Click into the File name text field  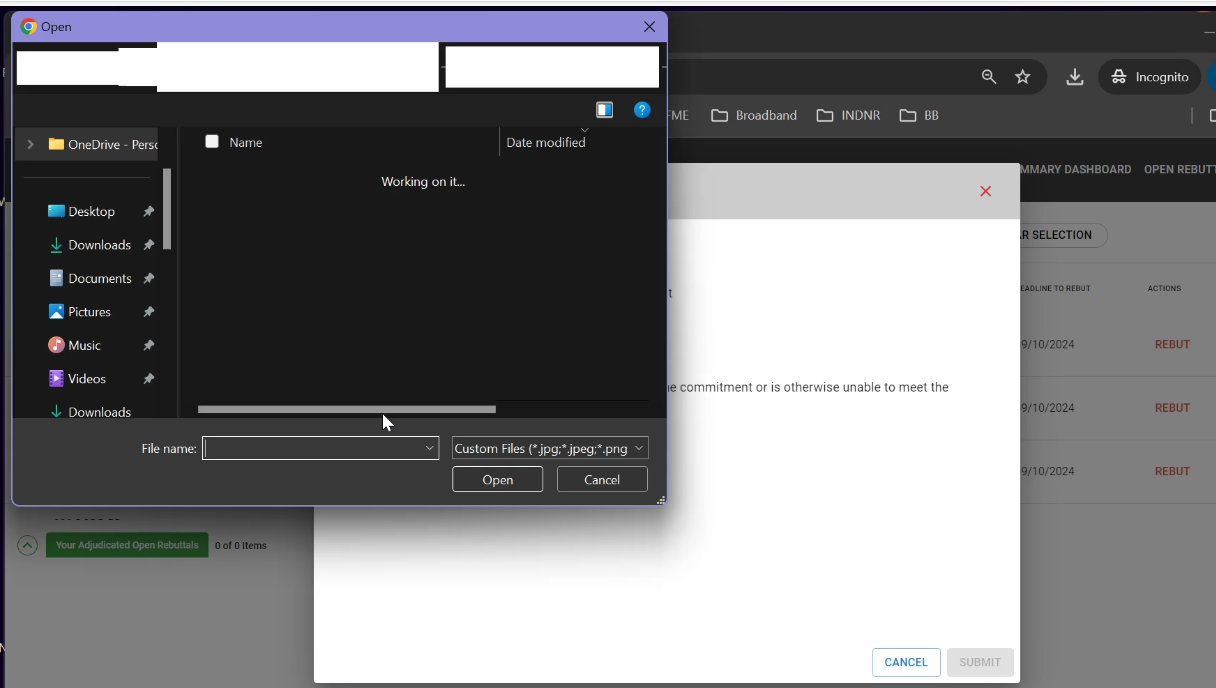click(312, 449)
